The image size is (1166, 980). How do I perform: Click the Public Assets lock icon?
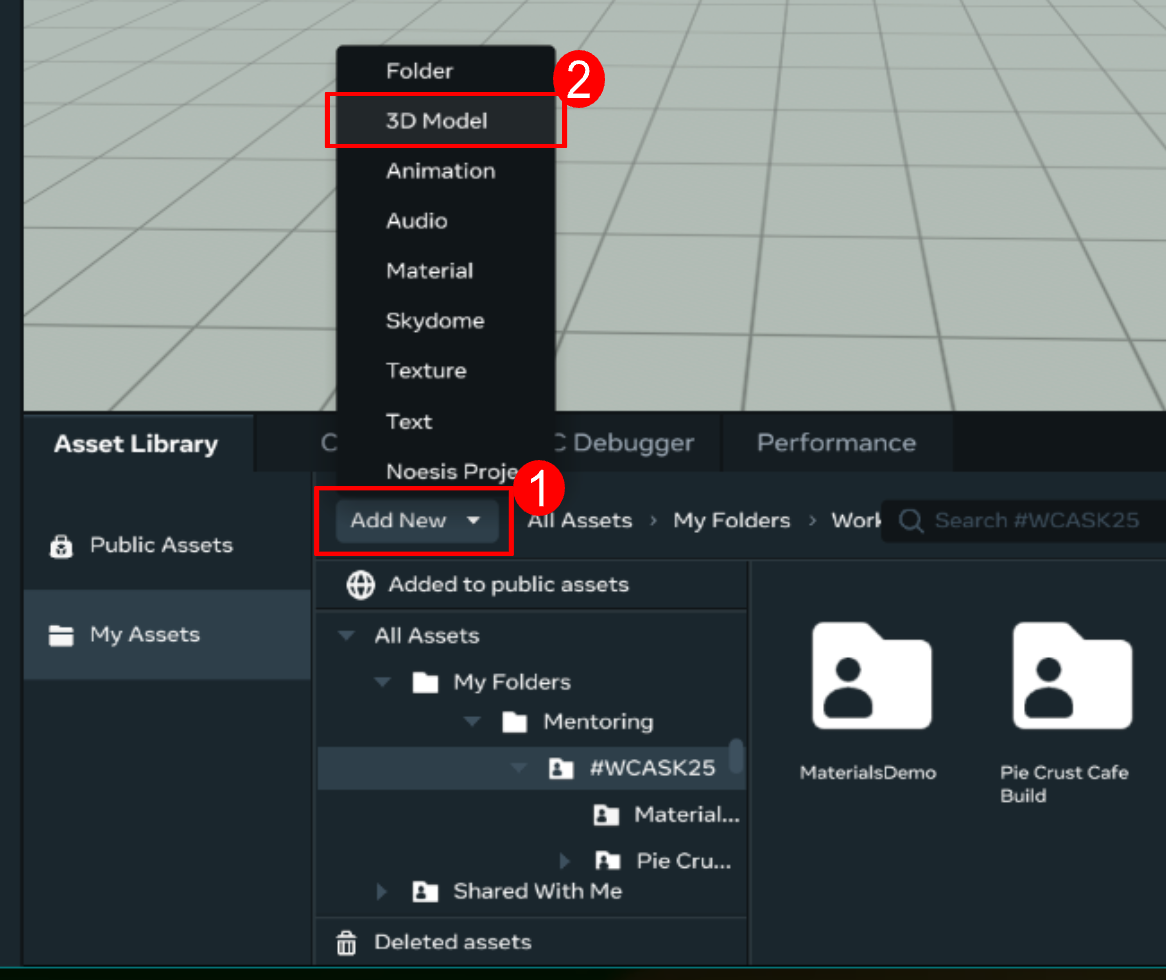click(62, 546)
